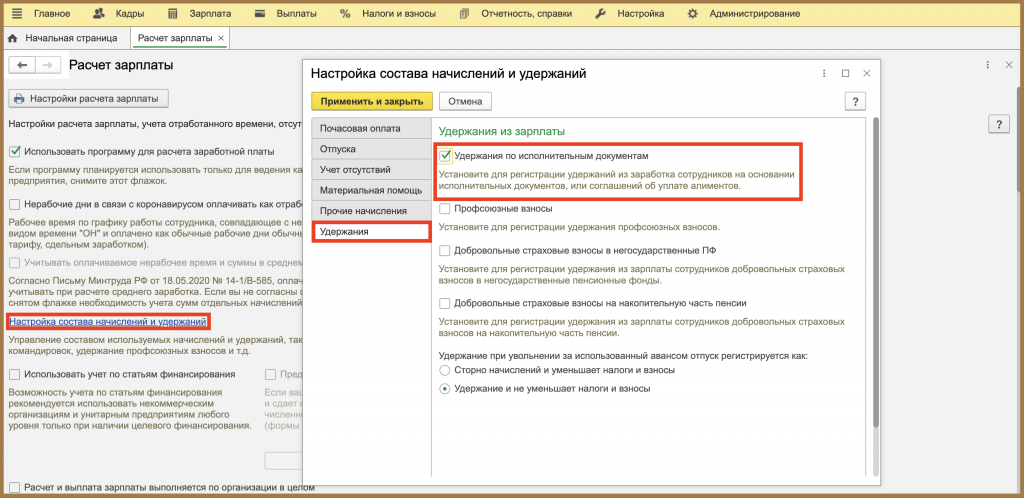Select Сторно начислений и уменьшает налоги radio

pos(445,370)
